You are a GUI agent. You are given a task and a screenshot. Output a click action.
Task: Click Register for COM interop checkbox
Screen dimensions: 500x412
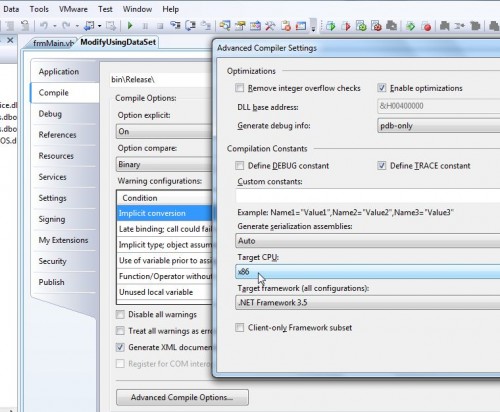[x=120, y=363]
